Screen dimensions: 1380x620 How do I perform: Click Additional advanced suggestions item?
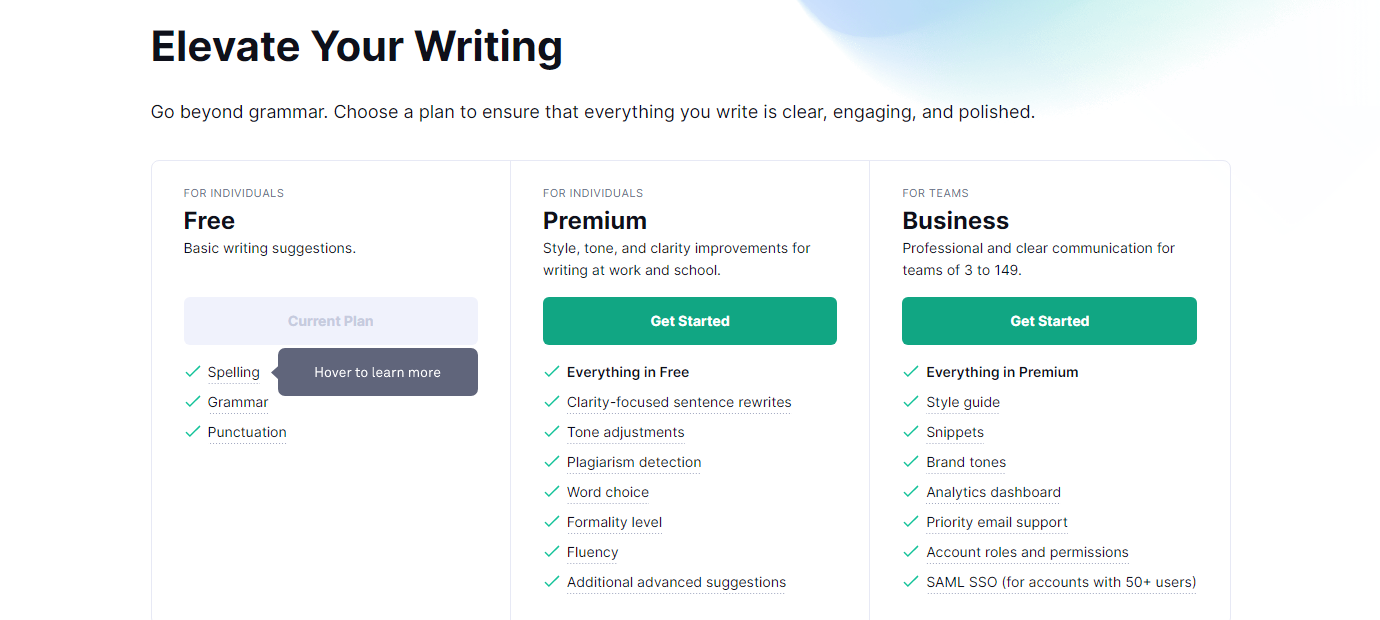click(x=676, y=582)
